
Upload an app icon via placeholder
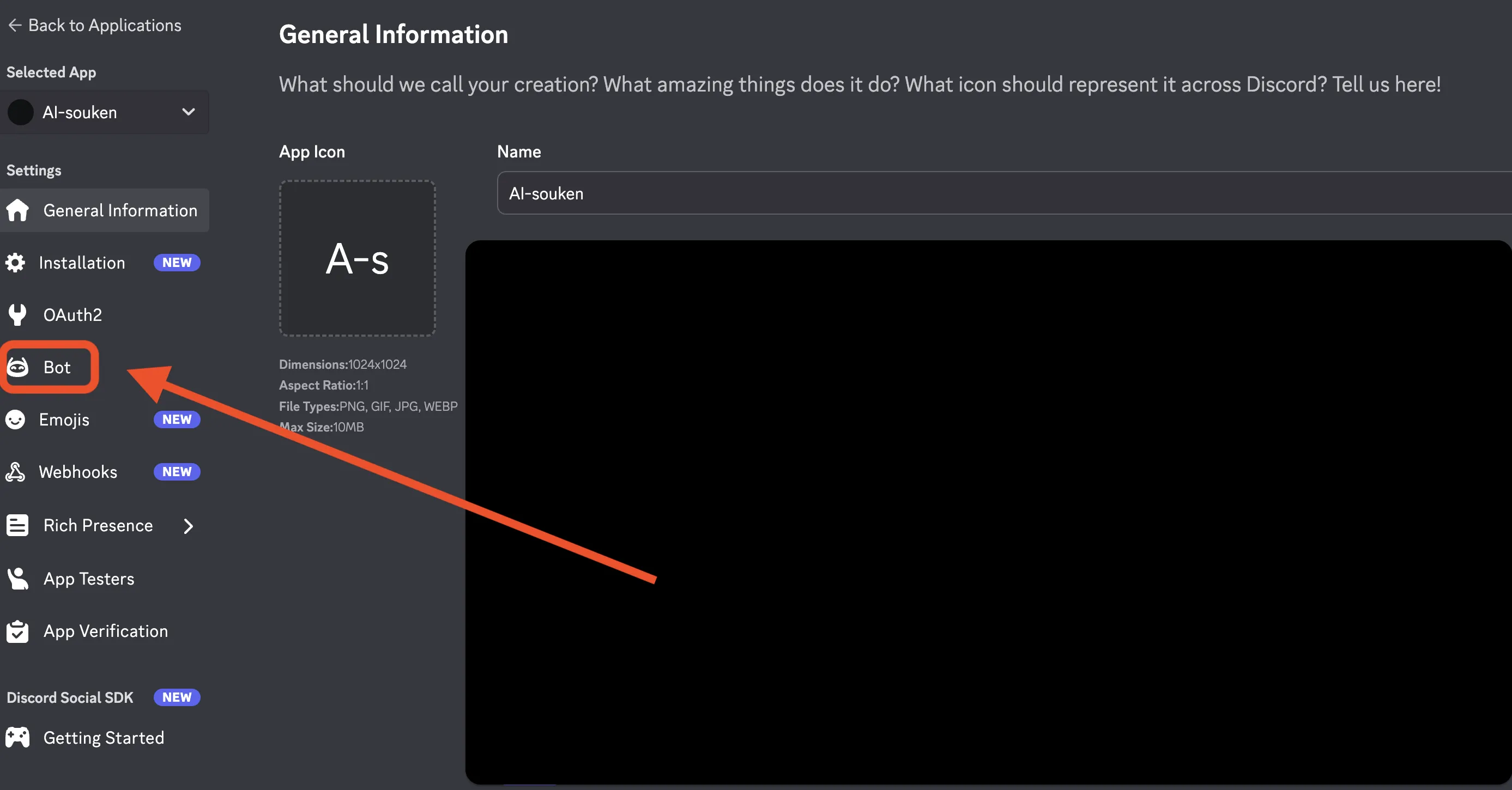coord(357,258)
